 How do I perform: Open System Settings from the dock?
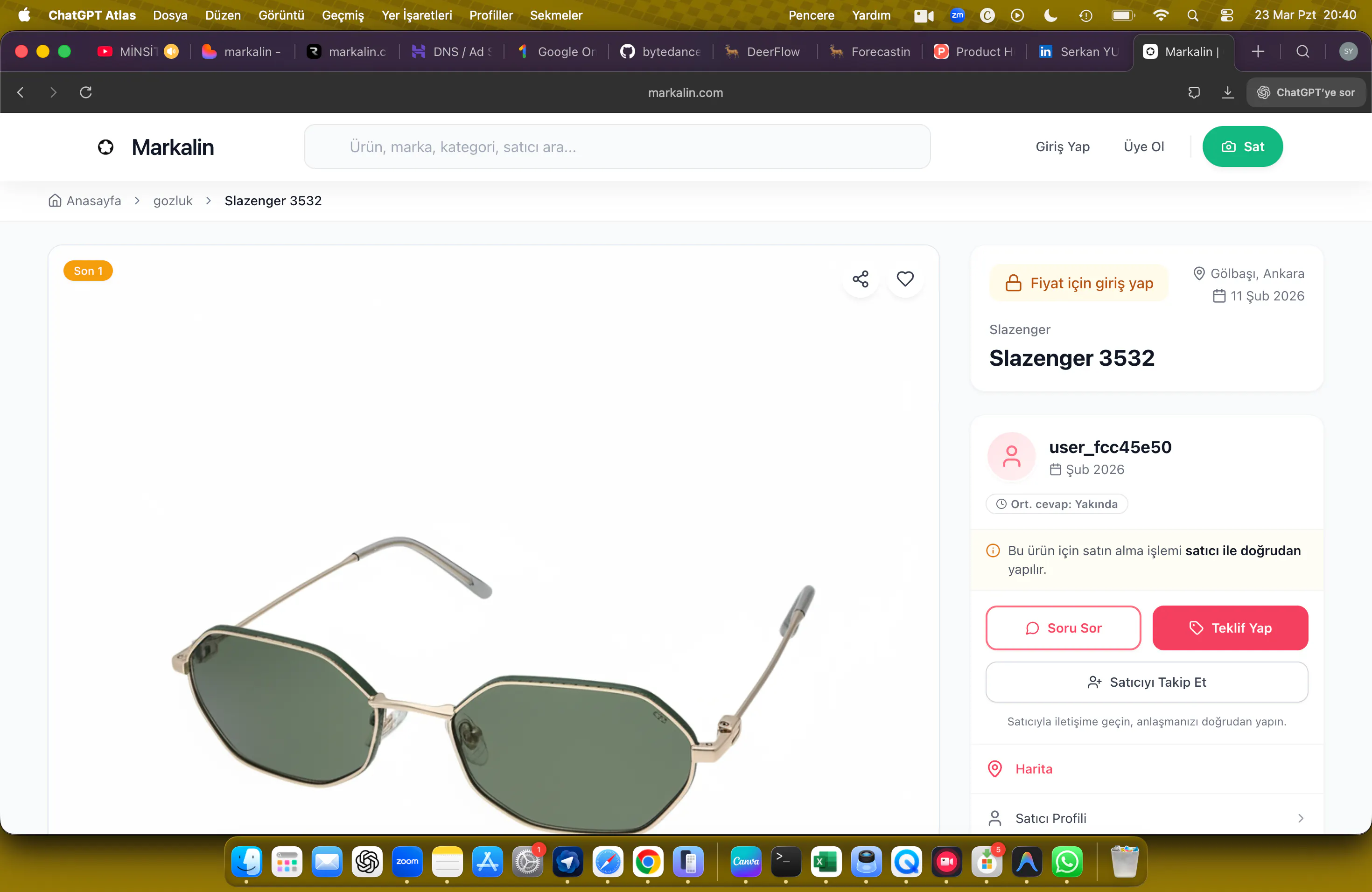527,862
